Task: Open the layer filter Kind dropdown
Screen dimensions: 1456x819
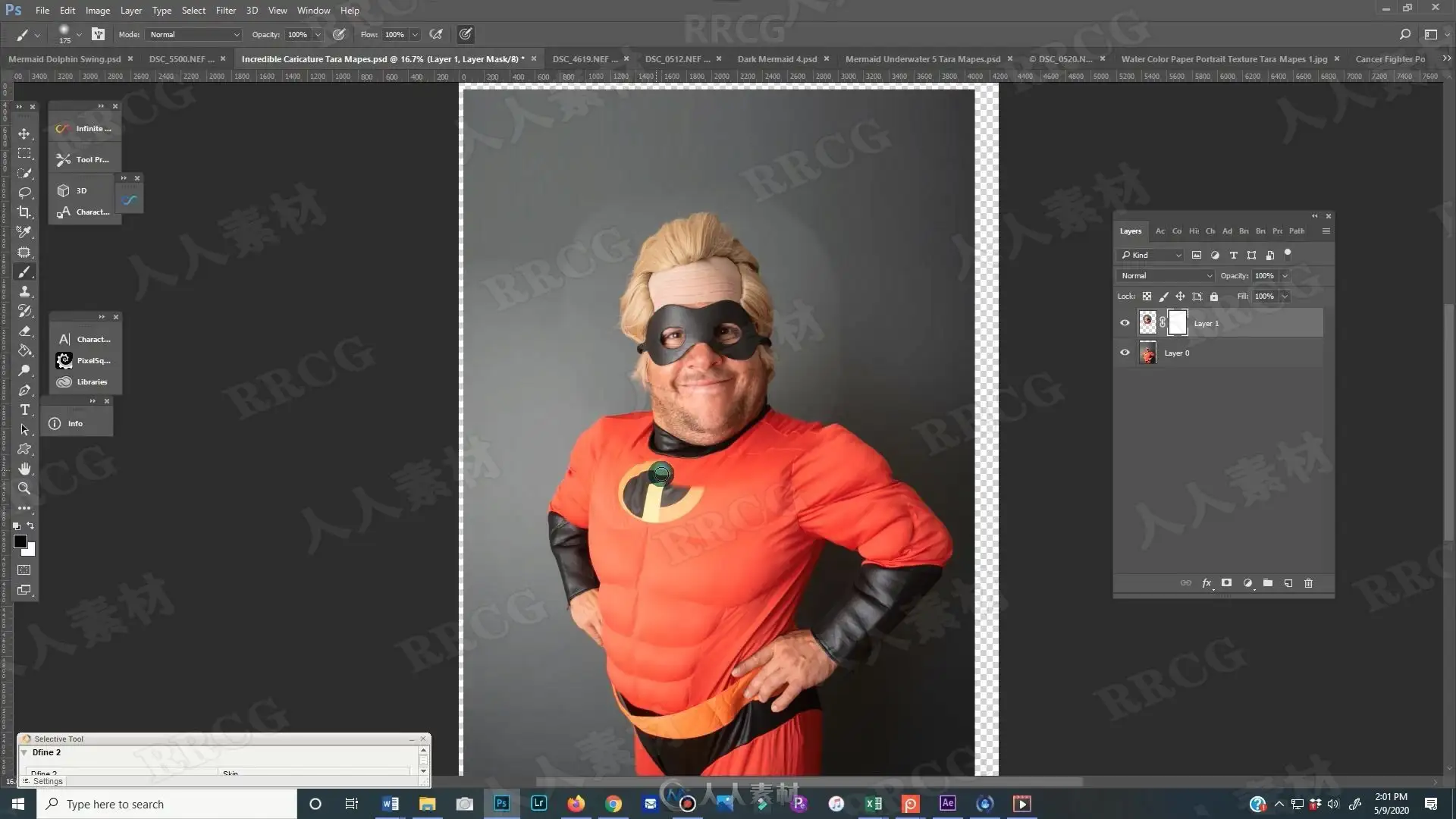Action: [x=1150, y=255]
